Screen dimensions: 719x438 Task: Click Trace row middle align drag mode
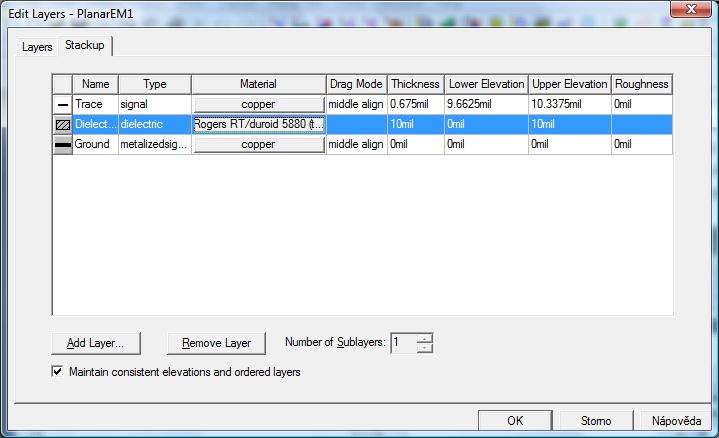coord(356,105)
